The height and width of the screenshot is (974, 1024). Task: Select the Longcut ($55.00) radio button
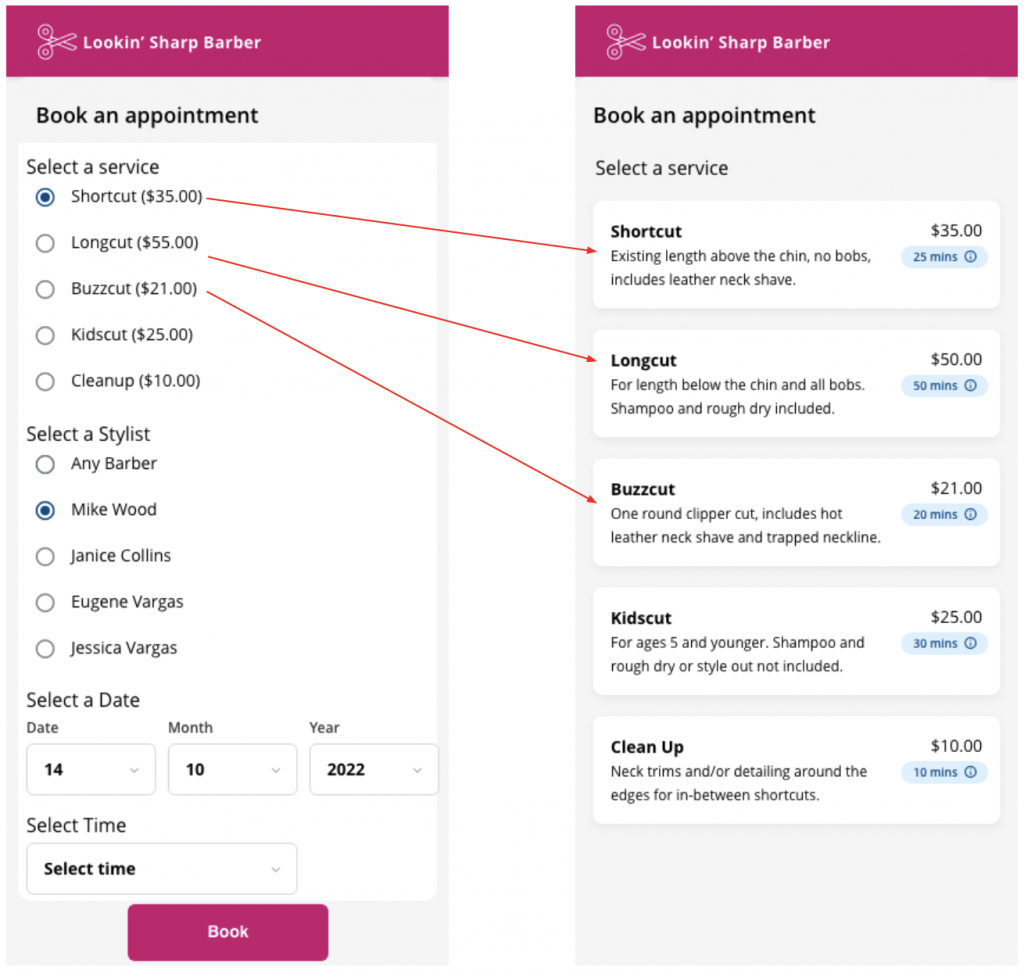[x=45, y=243]
